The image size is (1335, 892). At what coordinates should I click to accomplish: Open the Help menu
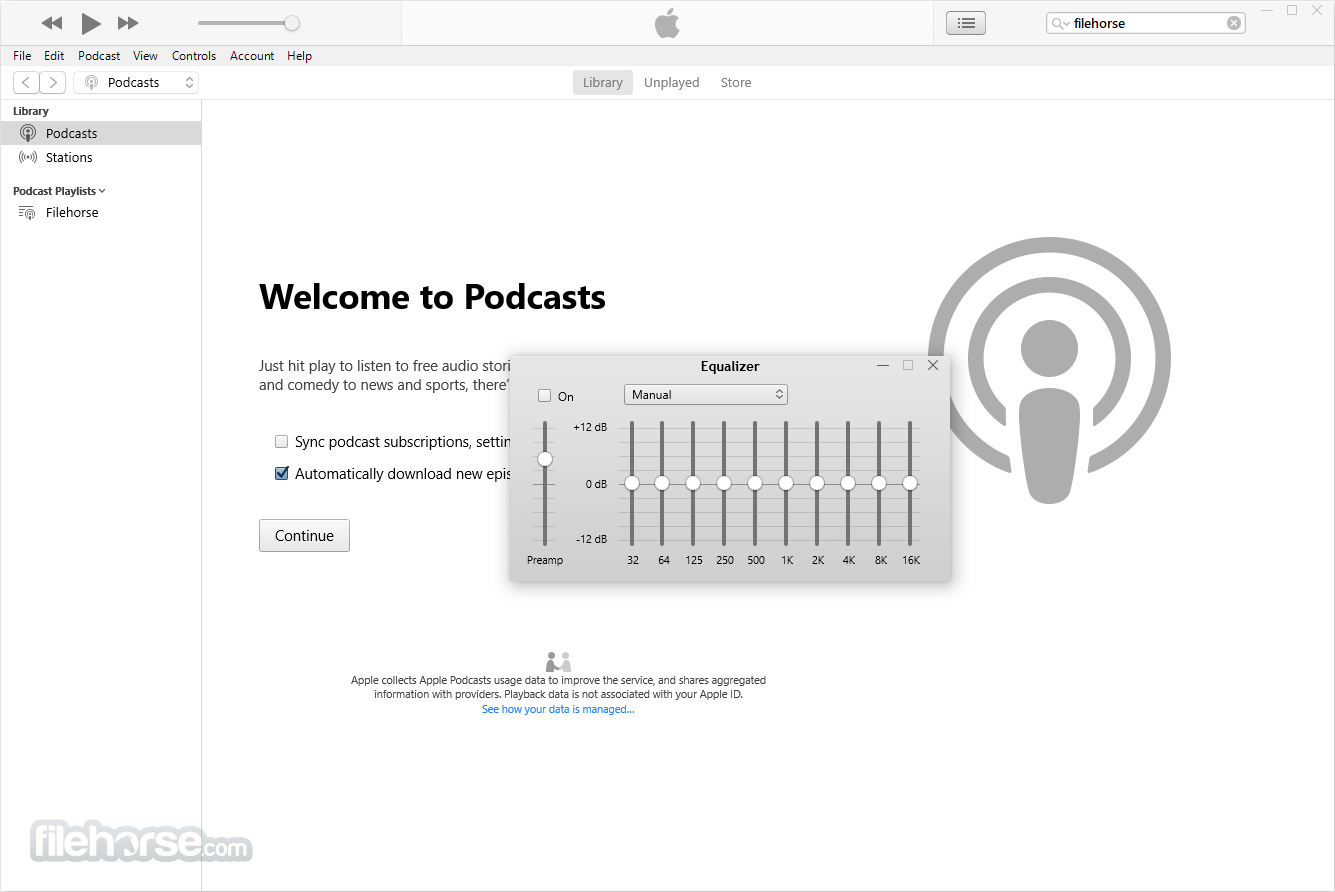pos(299,56)
